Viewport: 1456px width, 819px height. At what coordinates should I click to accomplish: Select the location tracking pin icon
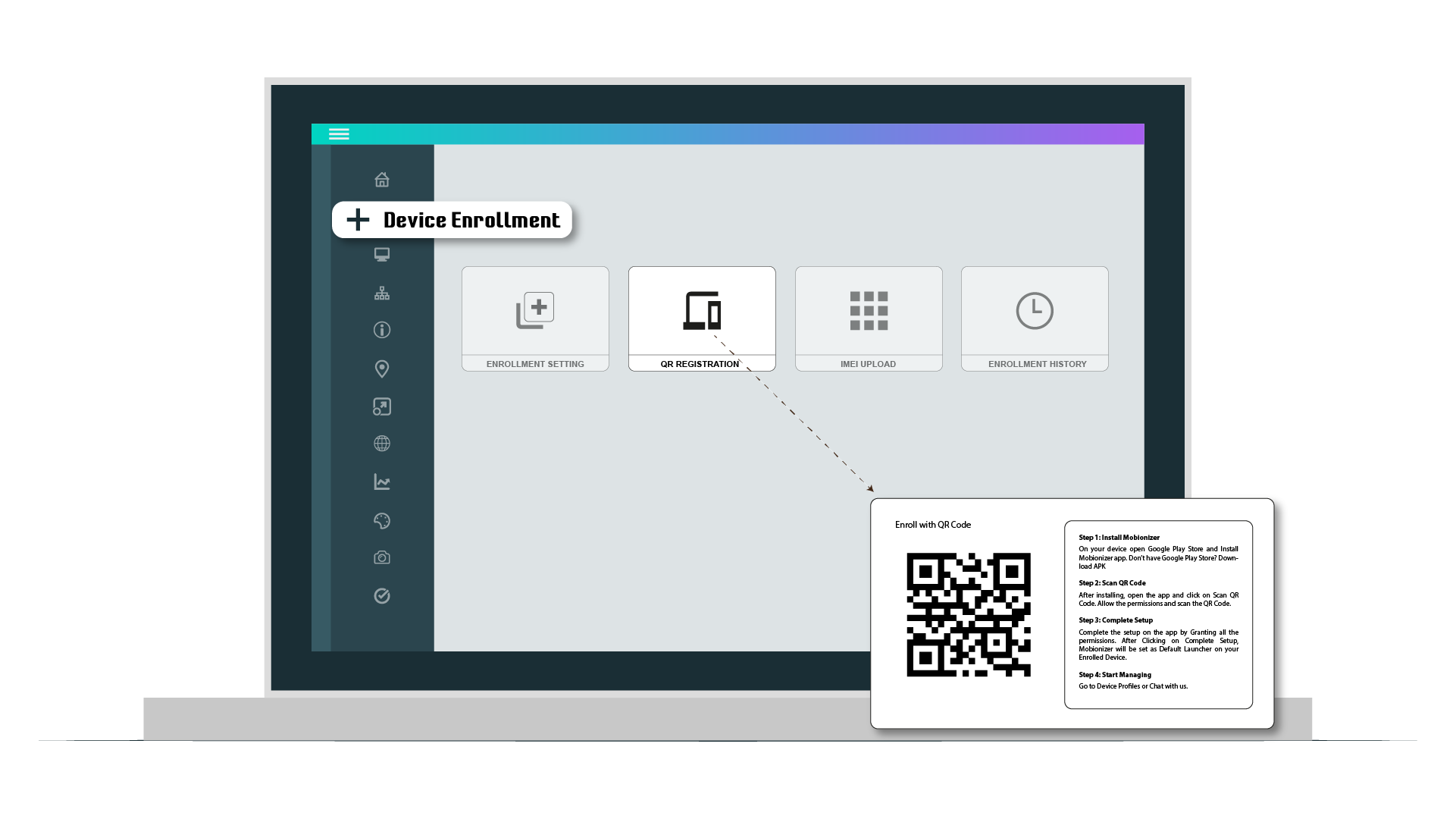pyautogui.click(x=382, y=369)
